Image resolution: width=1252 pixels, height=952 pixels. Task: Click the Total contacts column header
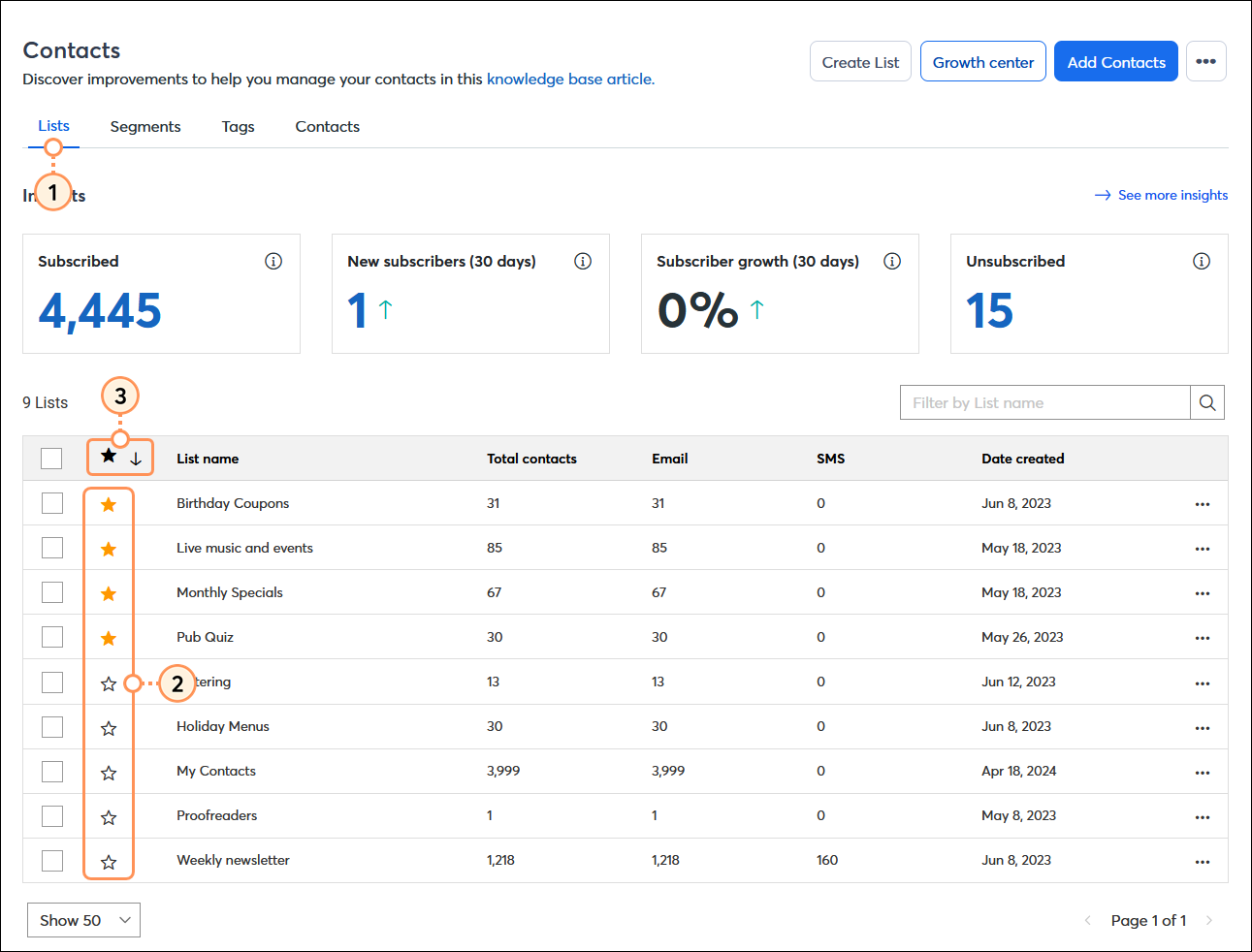click(531, 459)
